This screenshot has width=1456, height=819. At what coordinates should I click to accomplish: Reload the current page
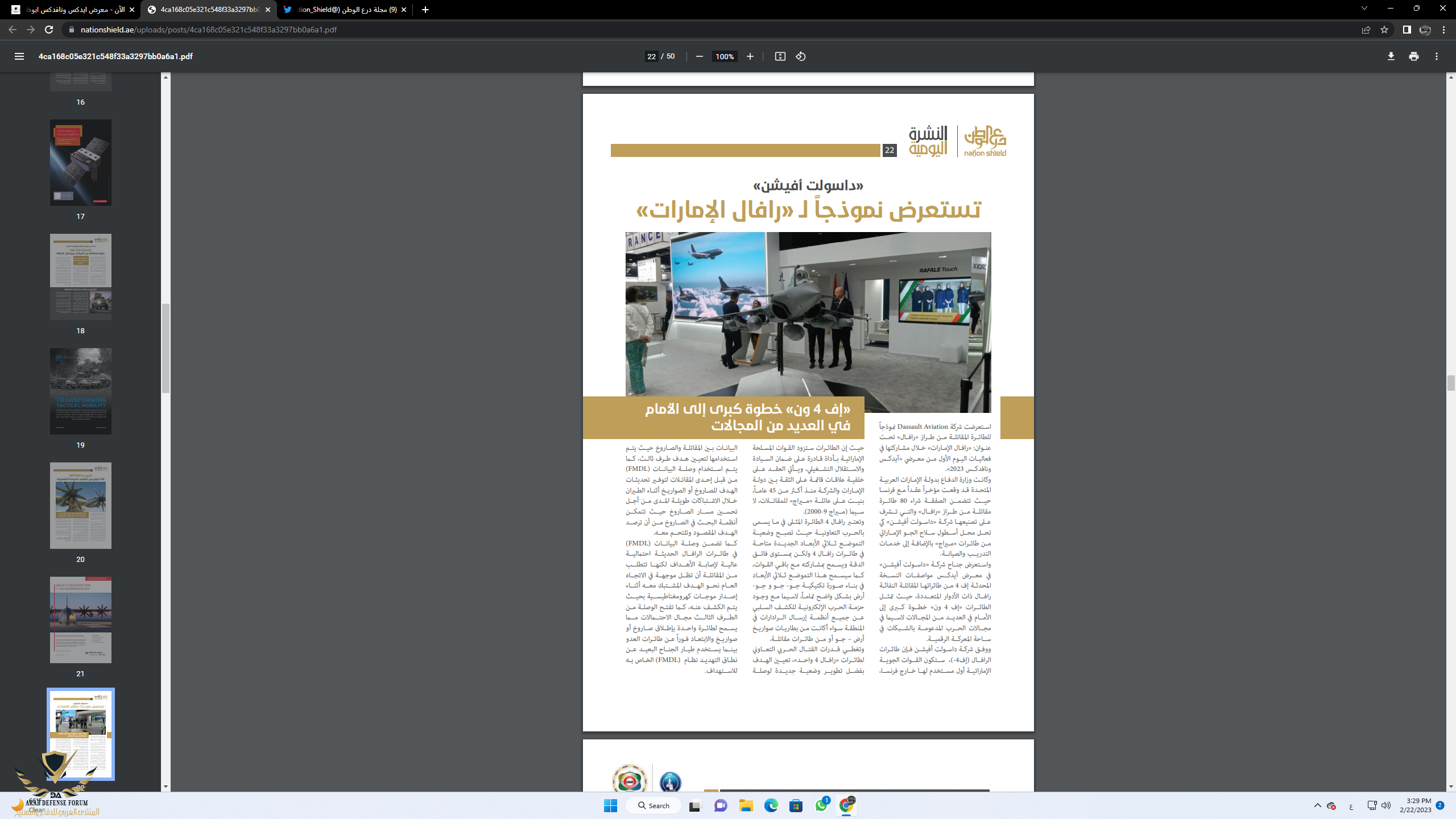(x=49, y=30)
